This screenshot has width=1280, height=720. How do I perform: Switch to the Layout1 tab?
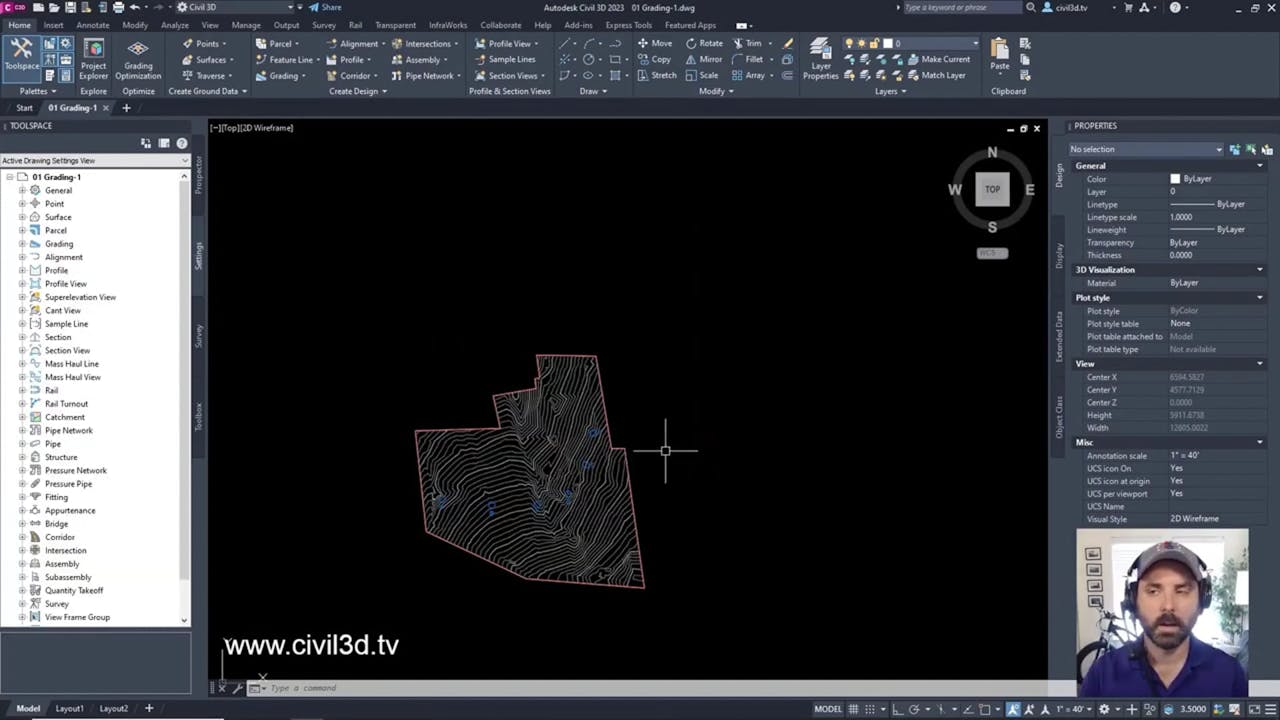pos(69,708)
